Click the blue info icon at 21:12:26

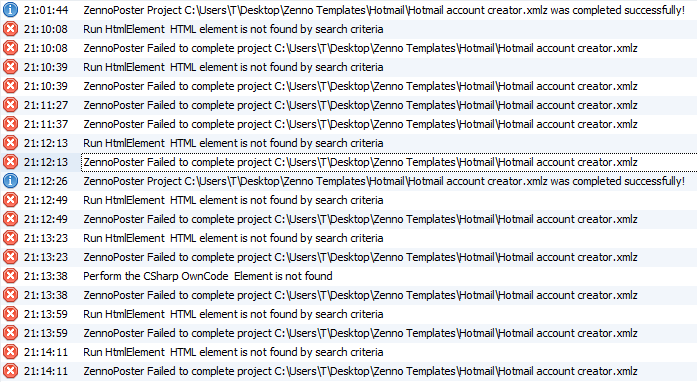tap(10, 181)
